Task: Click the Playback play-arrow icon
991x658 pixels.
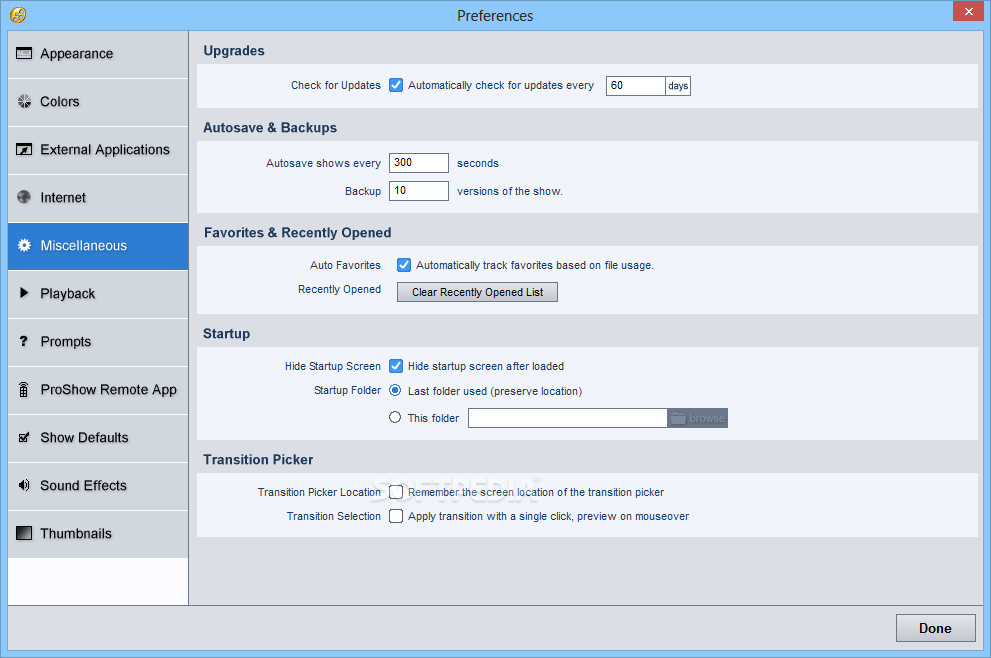Action: (x=24, y=293)
